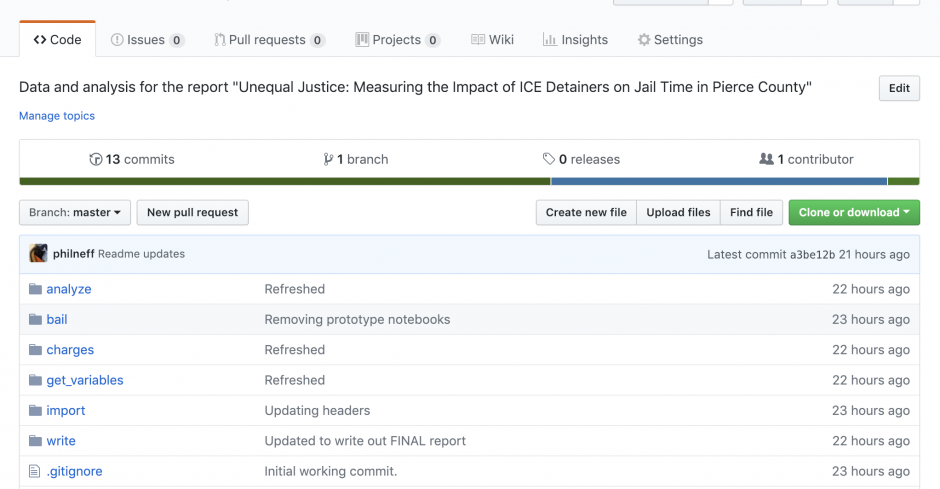The width and height of the screenshot is (940, 489).
Task: Click New pull request button
Action: 192,213
